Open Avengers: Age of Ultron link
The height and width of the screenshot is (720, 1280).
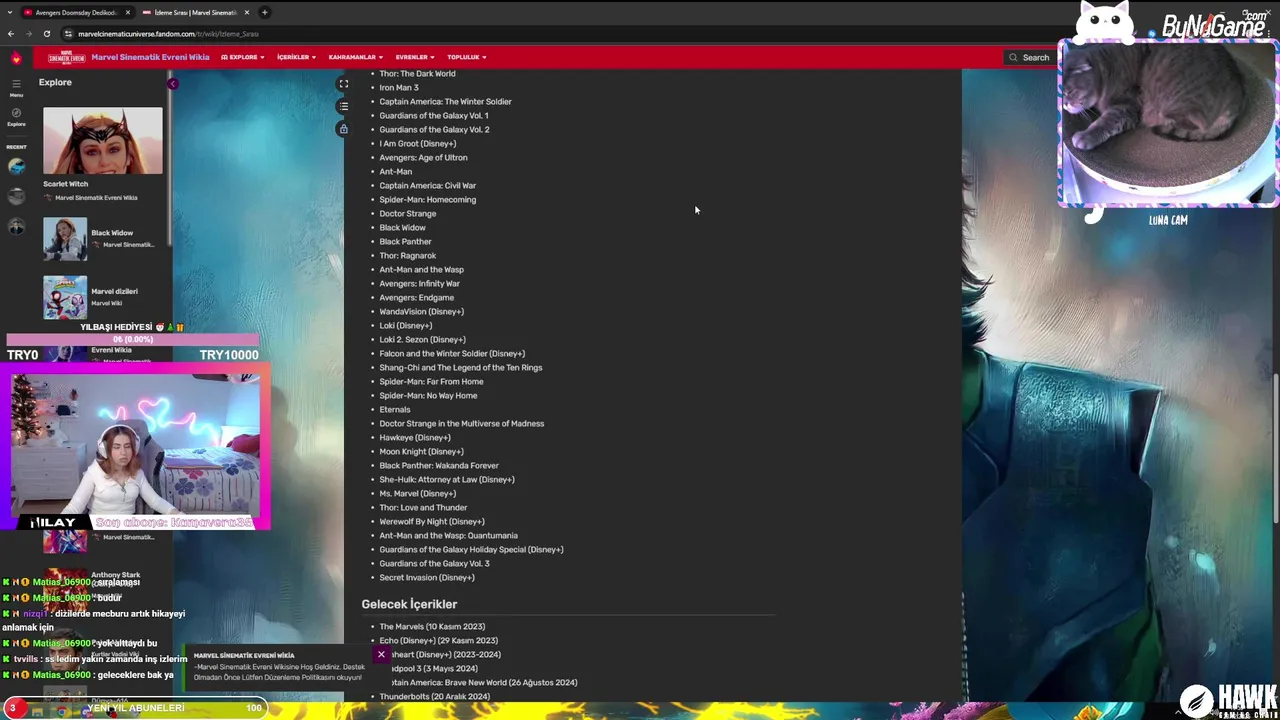423,157
